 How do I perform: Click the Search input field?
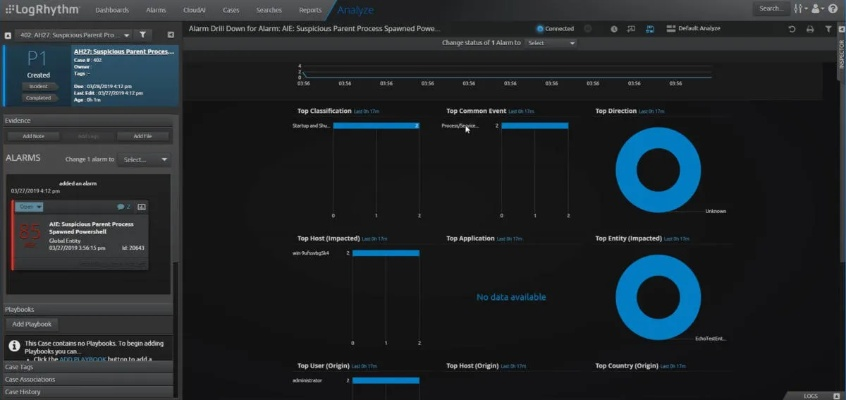click(770, 9)
